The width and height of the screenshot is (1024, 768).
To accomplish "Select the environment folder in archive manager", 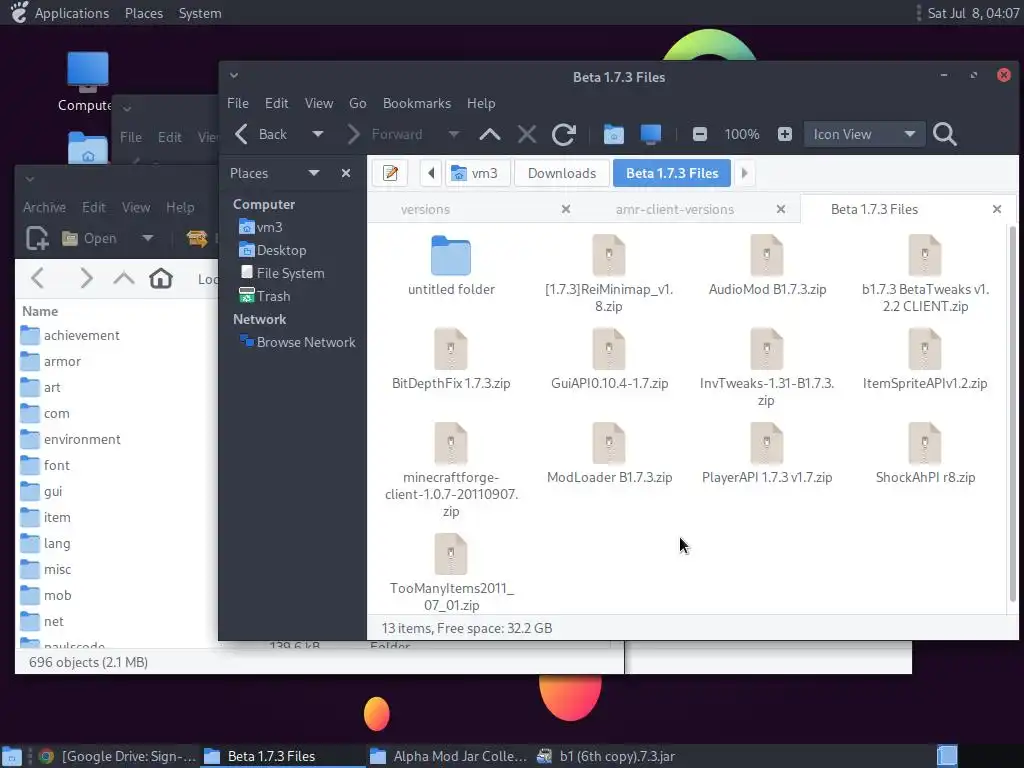I will (70, 440).
